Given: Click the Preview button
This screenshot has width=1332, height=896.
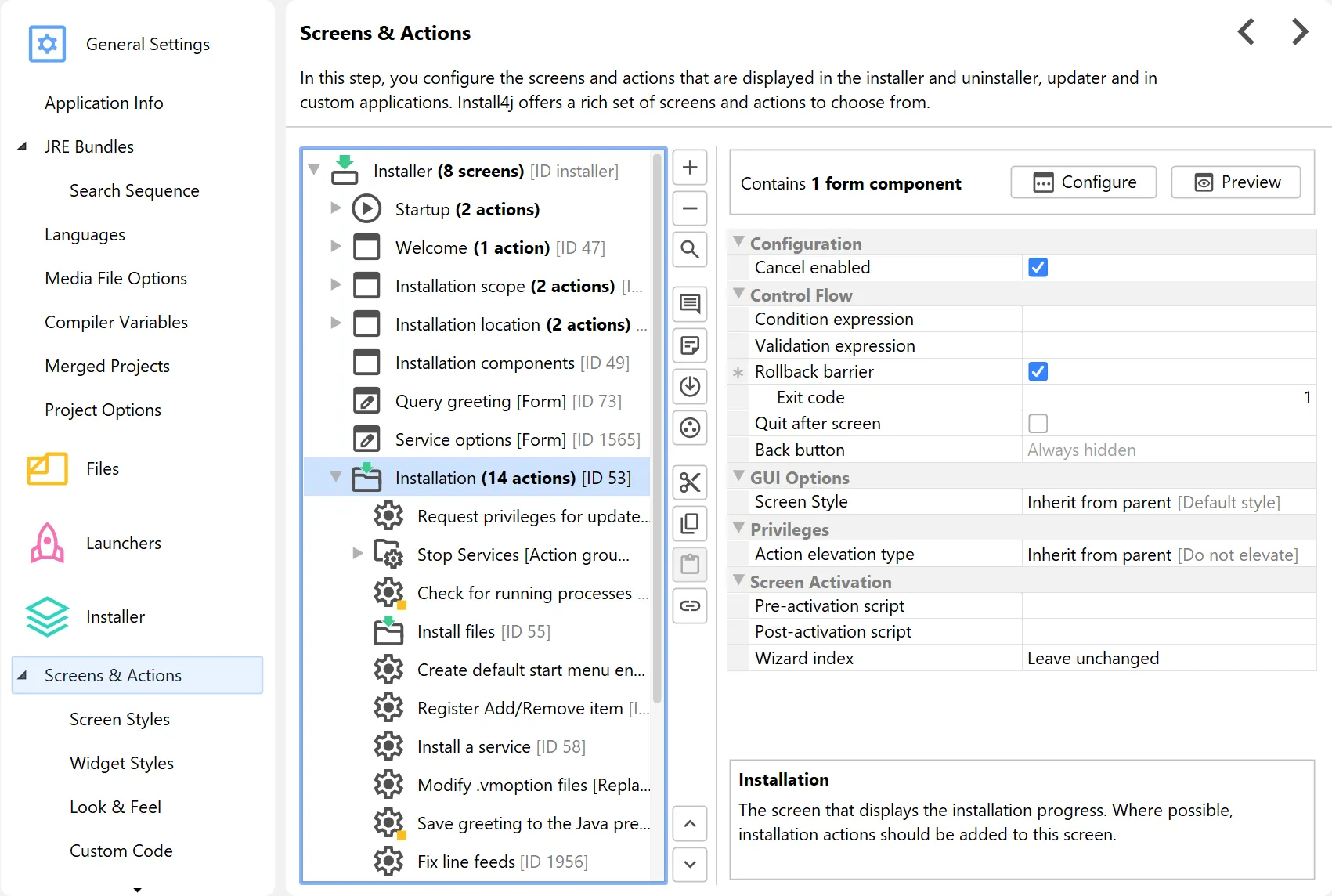Looking at the screenshot, I should point(1236,182).
